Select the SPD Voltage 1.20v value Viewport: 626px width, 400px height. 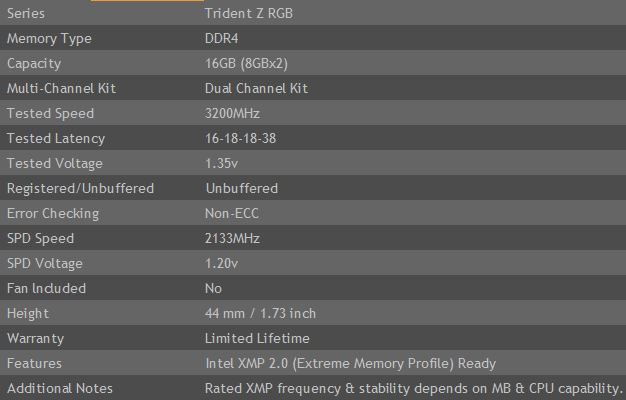click(222, 263)
